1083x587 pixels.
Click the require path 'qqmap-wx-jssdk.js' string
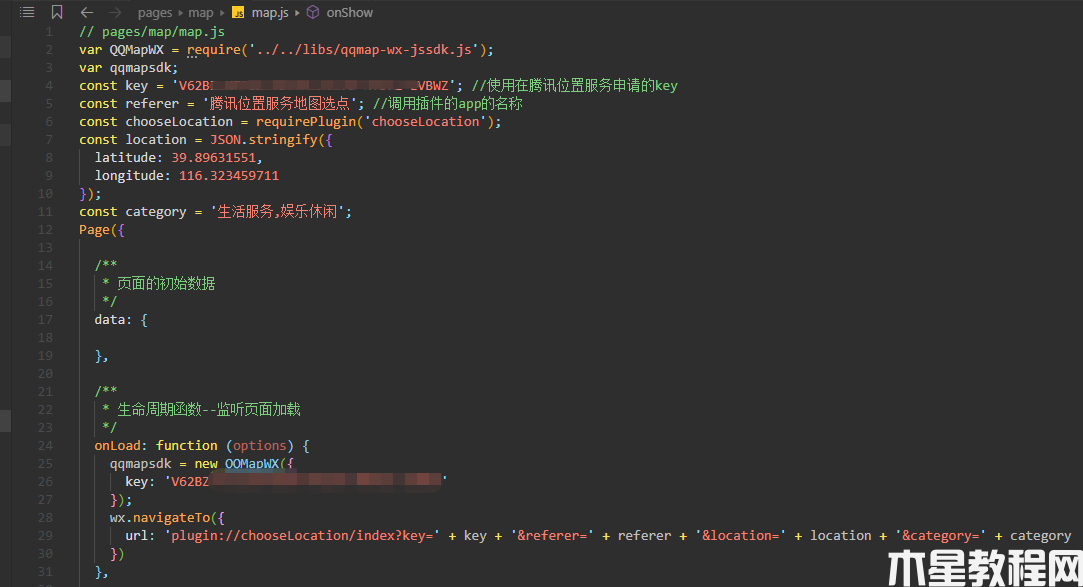pos(363,50)
